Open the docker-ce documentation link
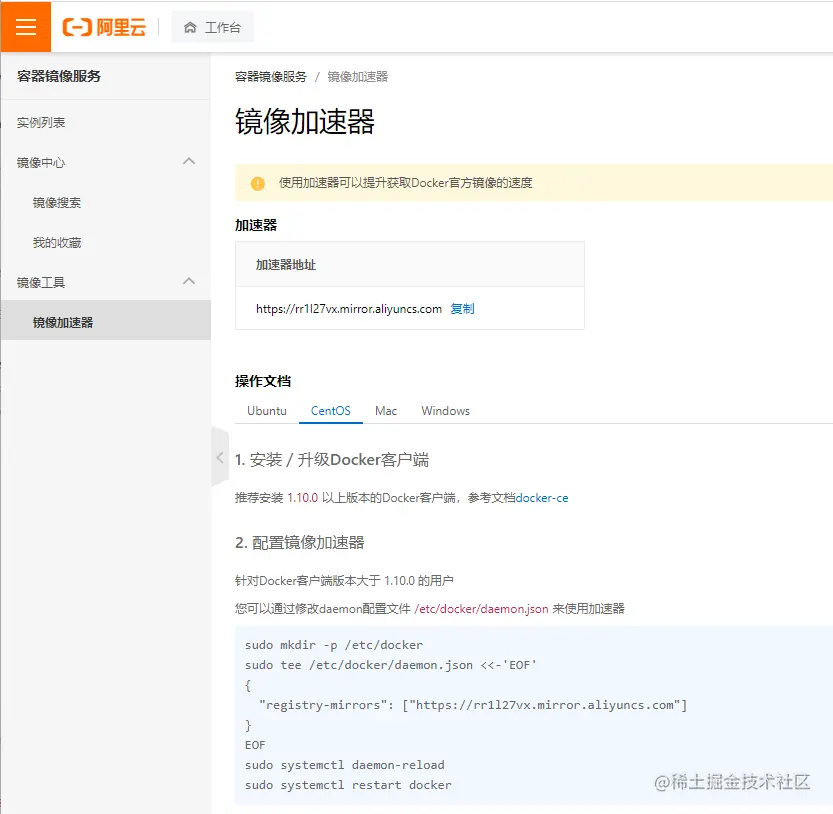 pyautogui.click(x=542, y=498)
